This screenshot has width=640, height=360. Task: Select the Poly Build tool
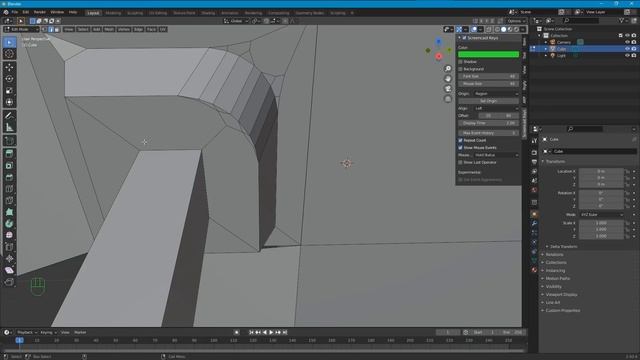[9, 212]
